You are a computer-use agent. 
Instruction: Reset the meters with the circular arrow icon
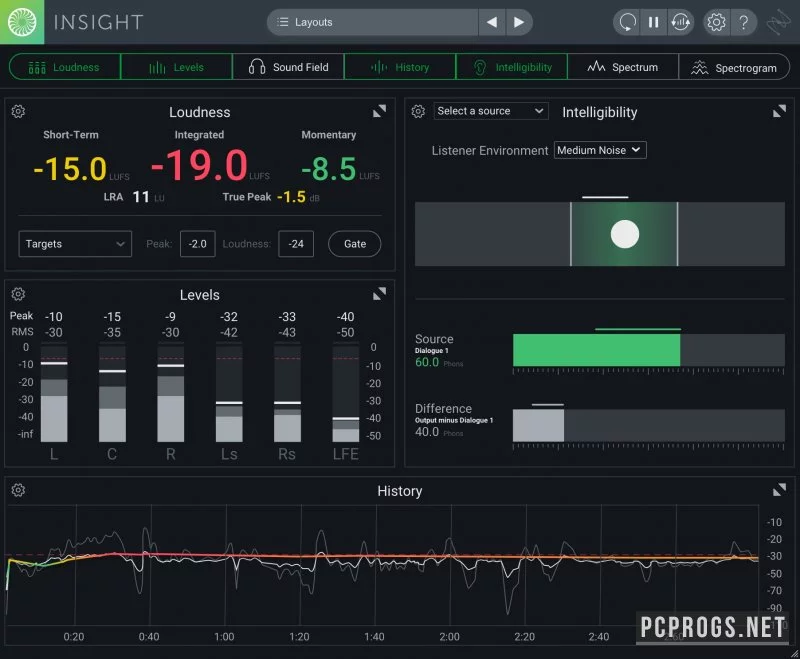tap(627, 22)
